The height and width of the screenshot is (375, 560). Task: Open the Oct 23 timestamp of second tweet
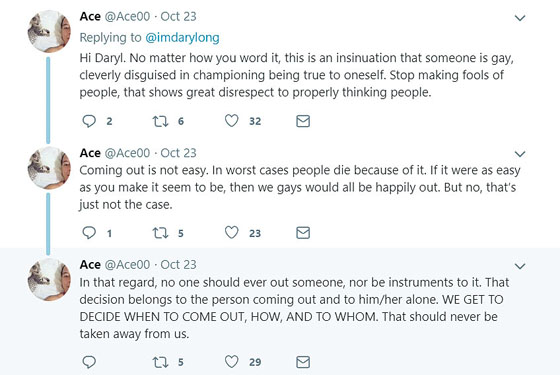[178, 153]
